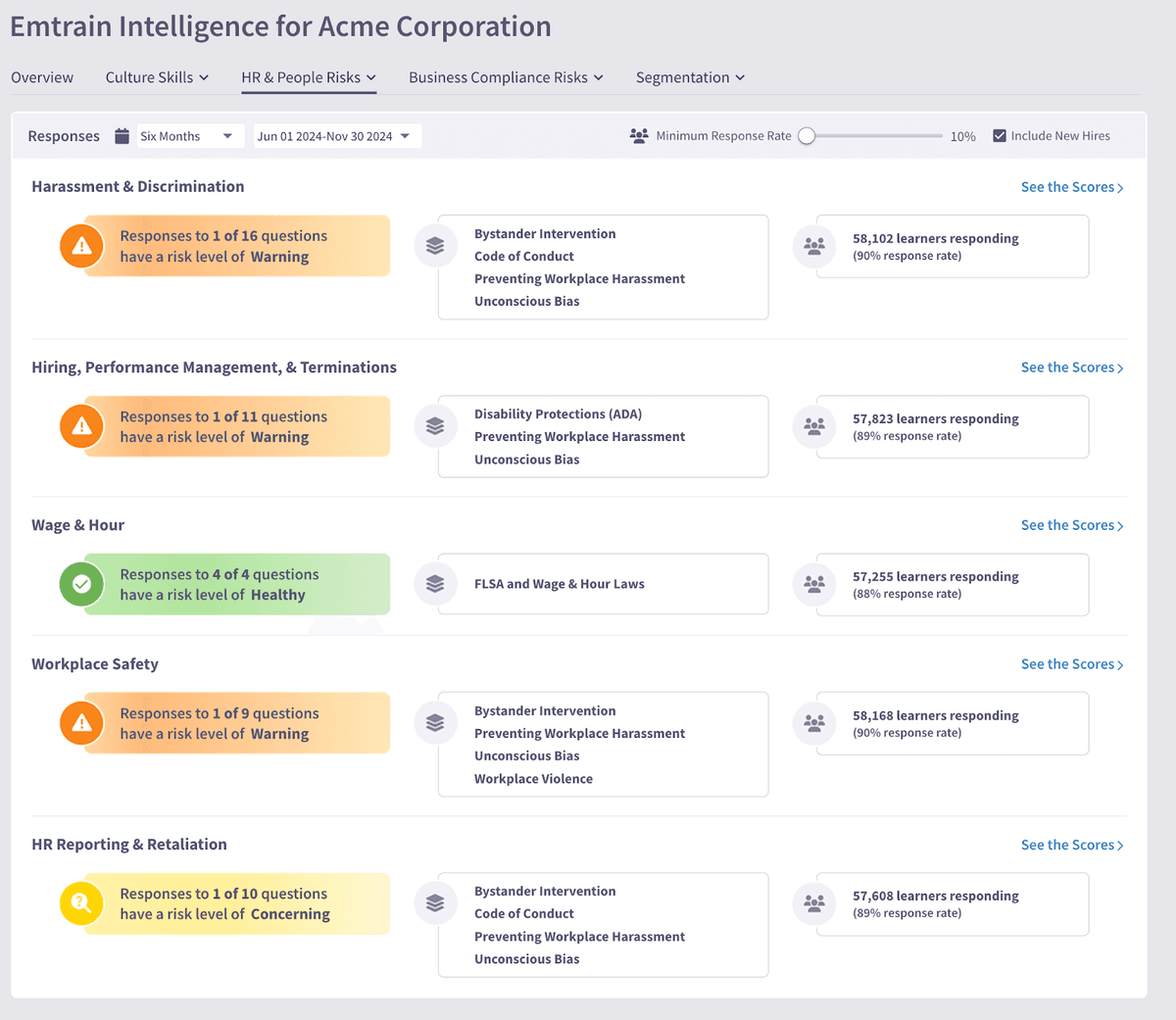Uncheck the Include New Hires checkbox

(x=1000, y=136)
